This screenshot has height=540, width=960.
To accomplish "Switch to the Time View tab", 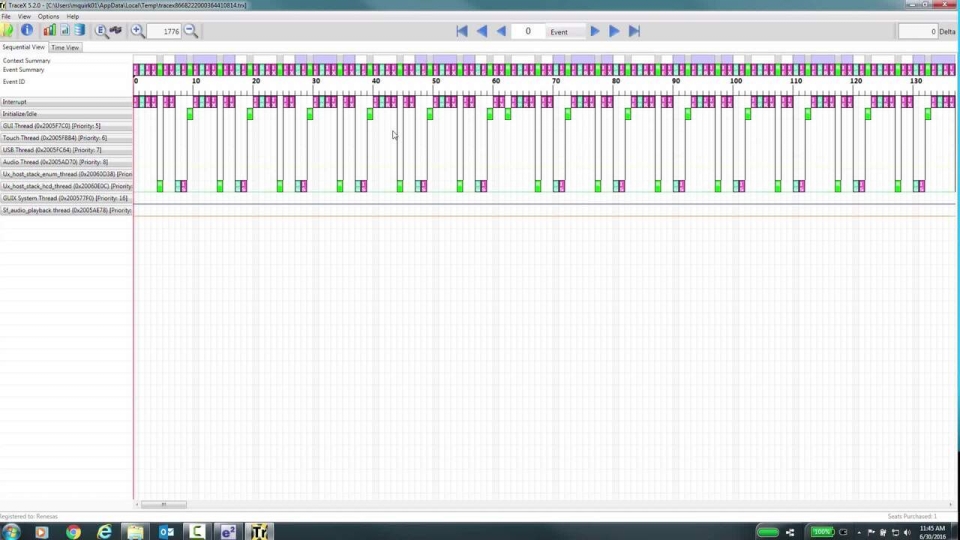I will coord(65,47).
